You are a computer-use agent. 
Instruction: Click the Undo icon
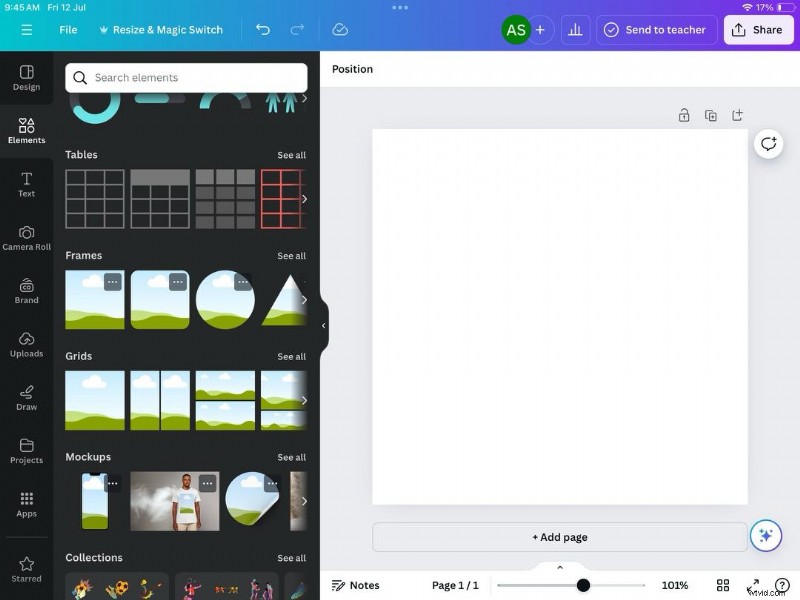pyautogui.click(x=263, y=30)
